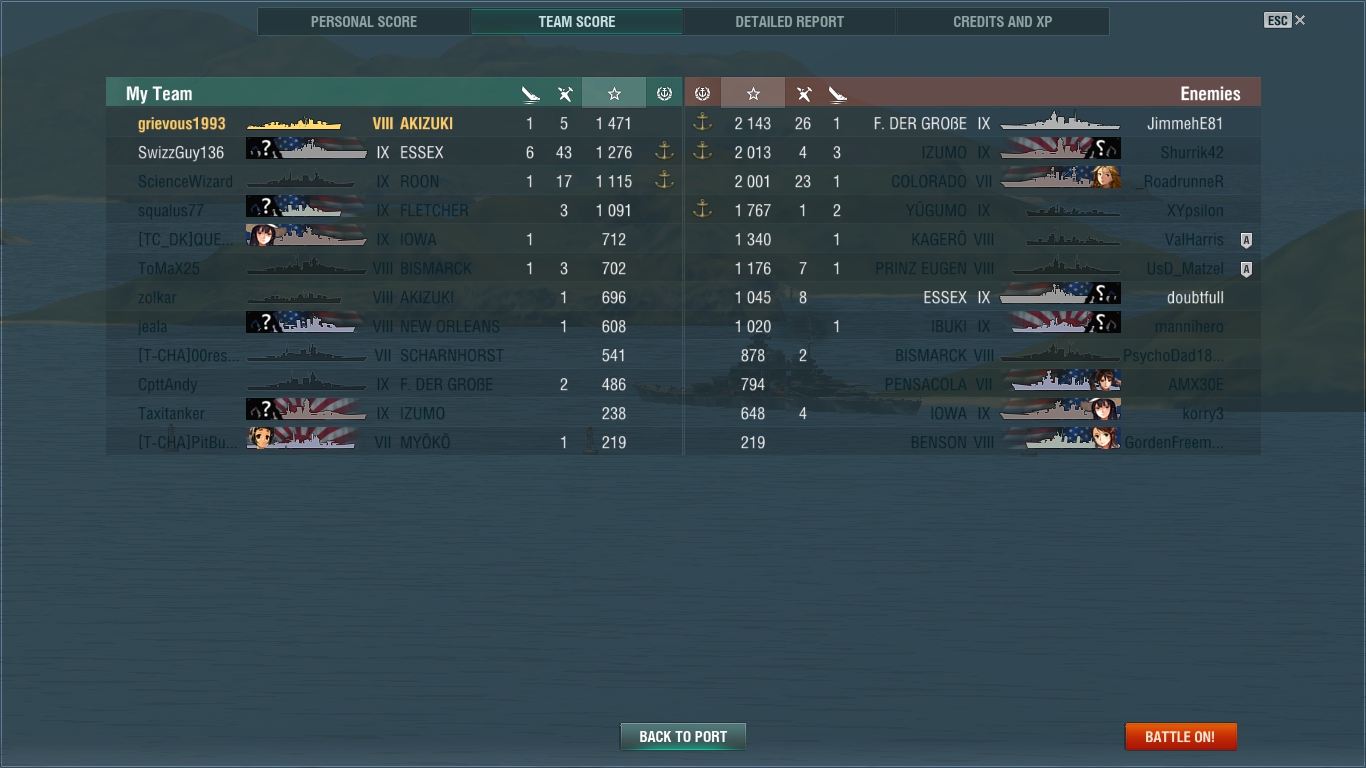The width and height of the screenshot is (1366, 768).
Task: Select the Team Score tab
Action: 577,21
